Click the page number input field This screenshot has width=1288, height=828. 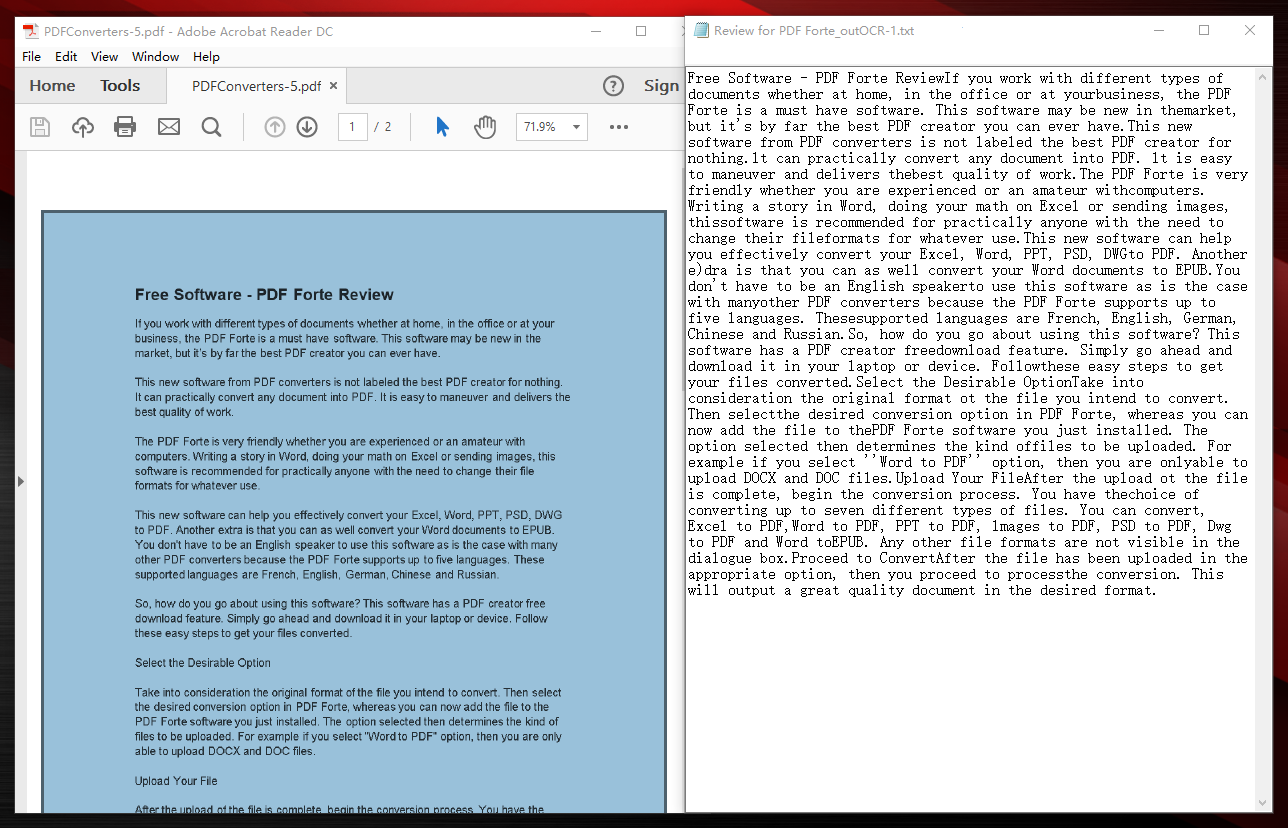point(353,127)
